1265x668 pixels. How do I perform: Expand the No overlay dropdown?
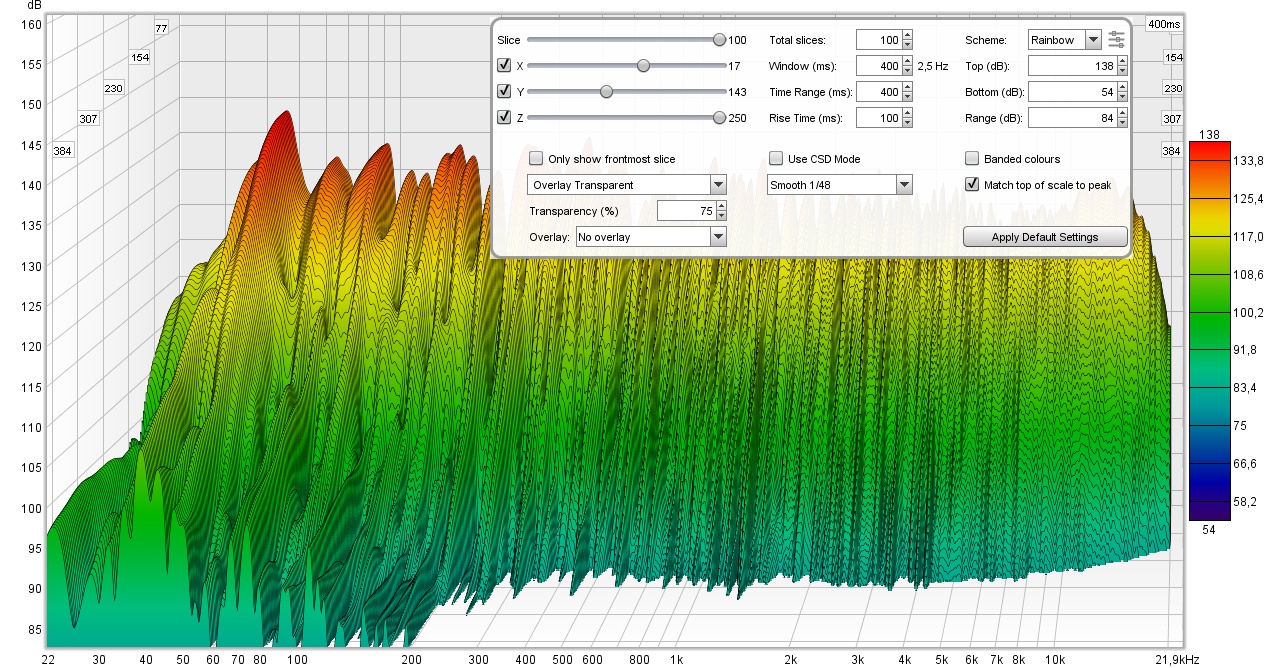point(717,237)
